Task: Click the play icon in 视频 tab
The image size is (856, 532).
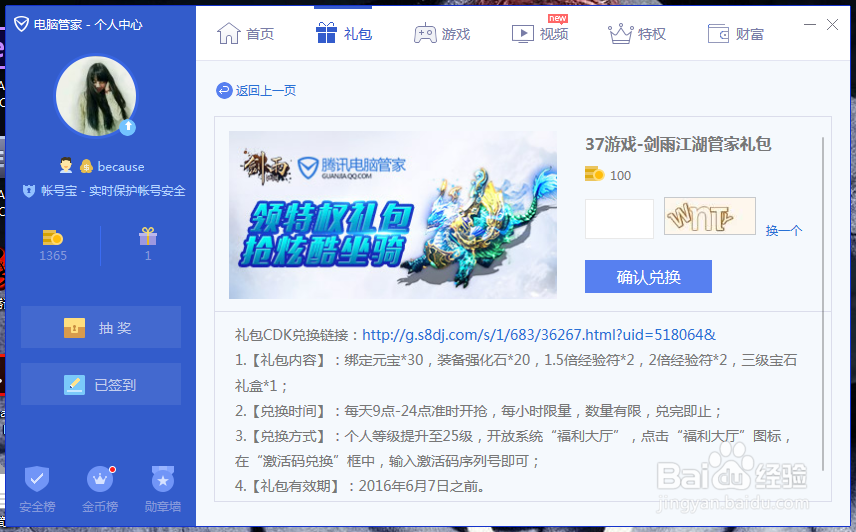Action: 522,34
